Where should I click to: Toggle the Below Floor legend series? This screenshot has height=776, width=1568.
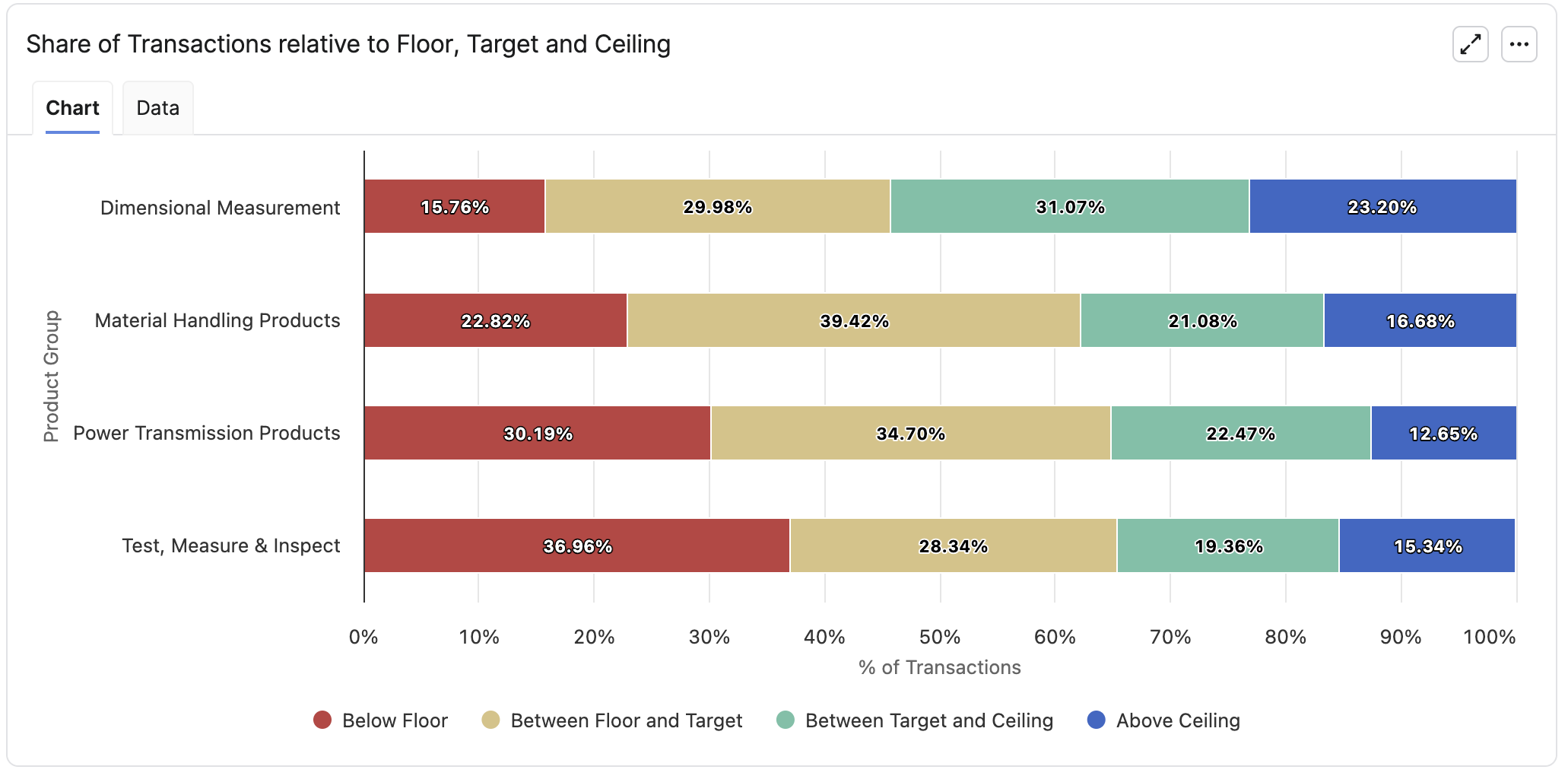click(x=395, y=720)
